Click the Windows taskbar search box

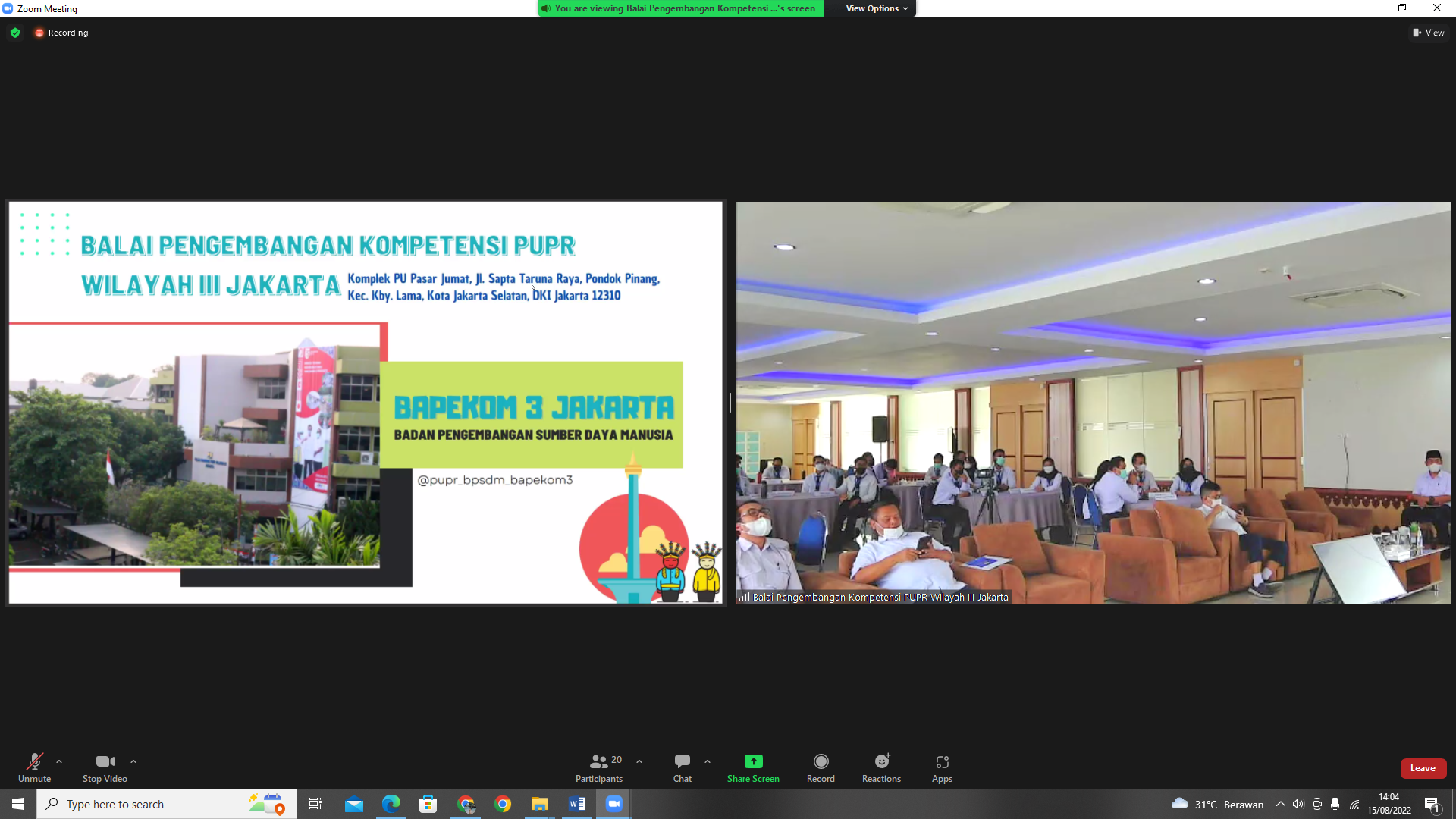pyautogui.click(x=167, y=804)
